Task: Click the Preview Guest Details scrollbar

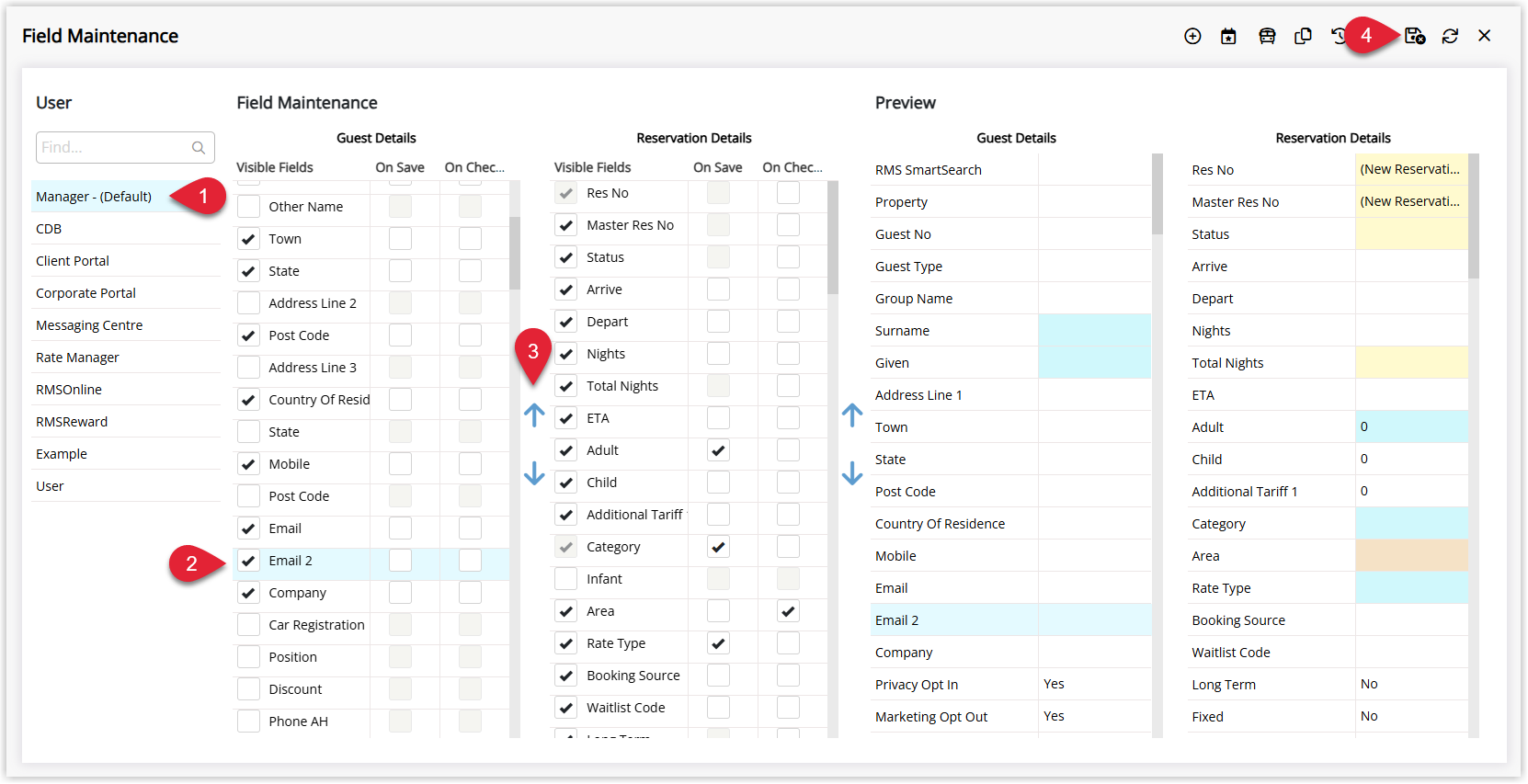Action: (x=1157, y=193)
